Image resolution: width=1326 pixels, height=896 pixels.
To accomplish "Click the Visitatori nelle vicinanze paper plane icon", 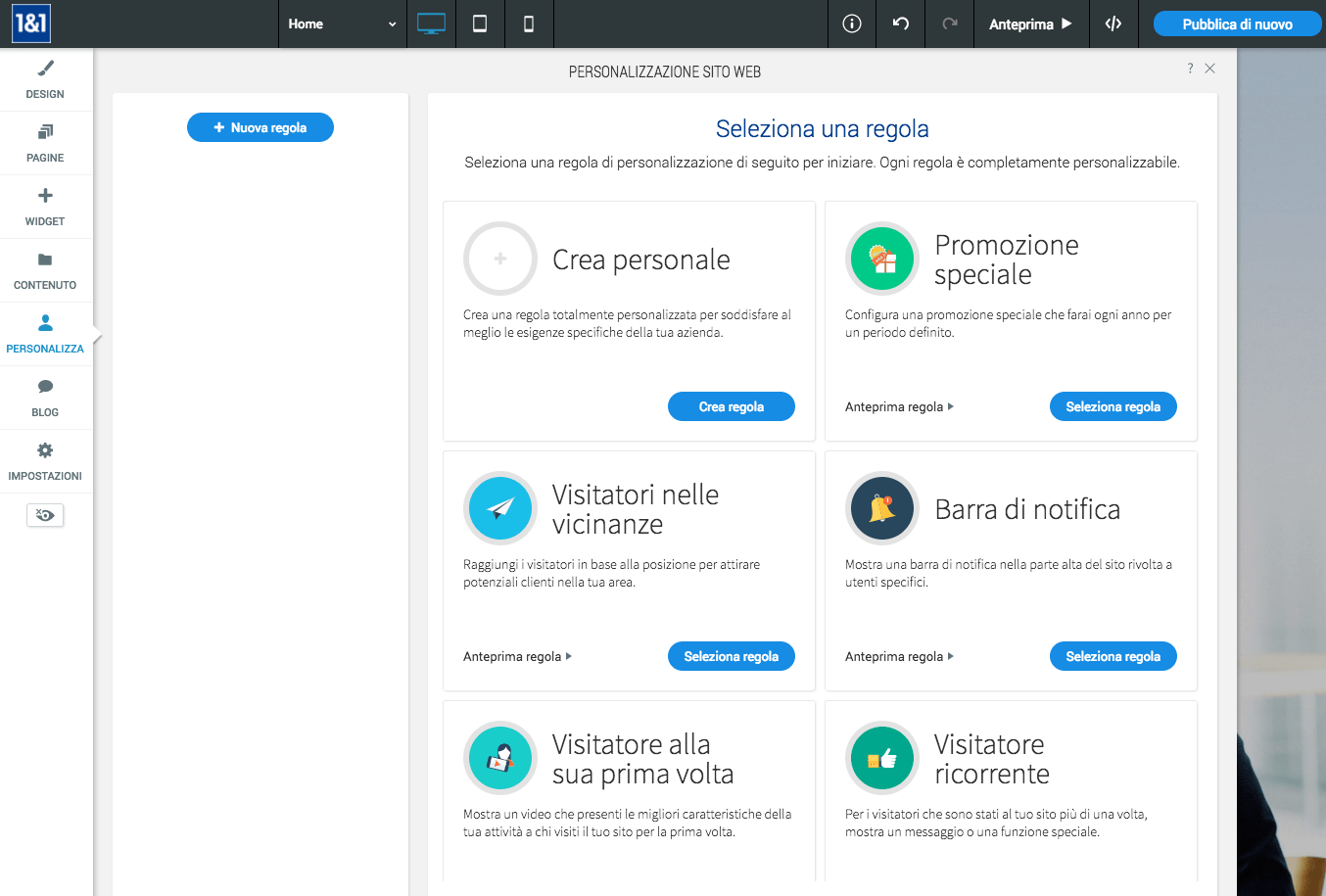I will [x=500, y=508].
